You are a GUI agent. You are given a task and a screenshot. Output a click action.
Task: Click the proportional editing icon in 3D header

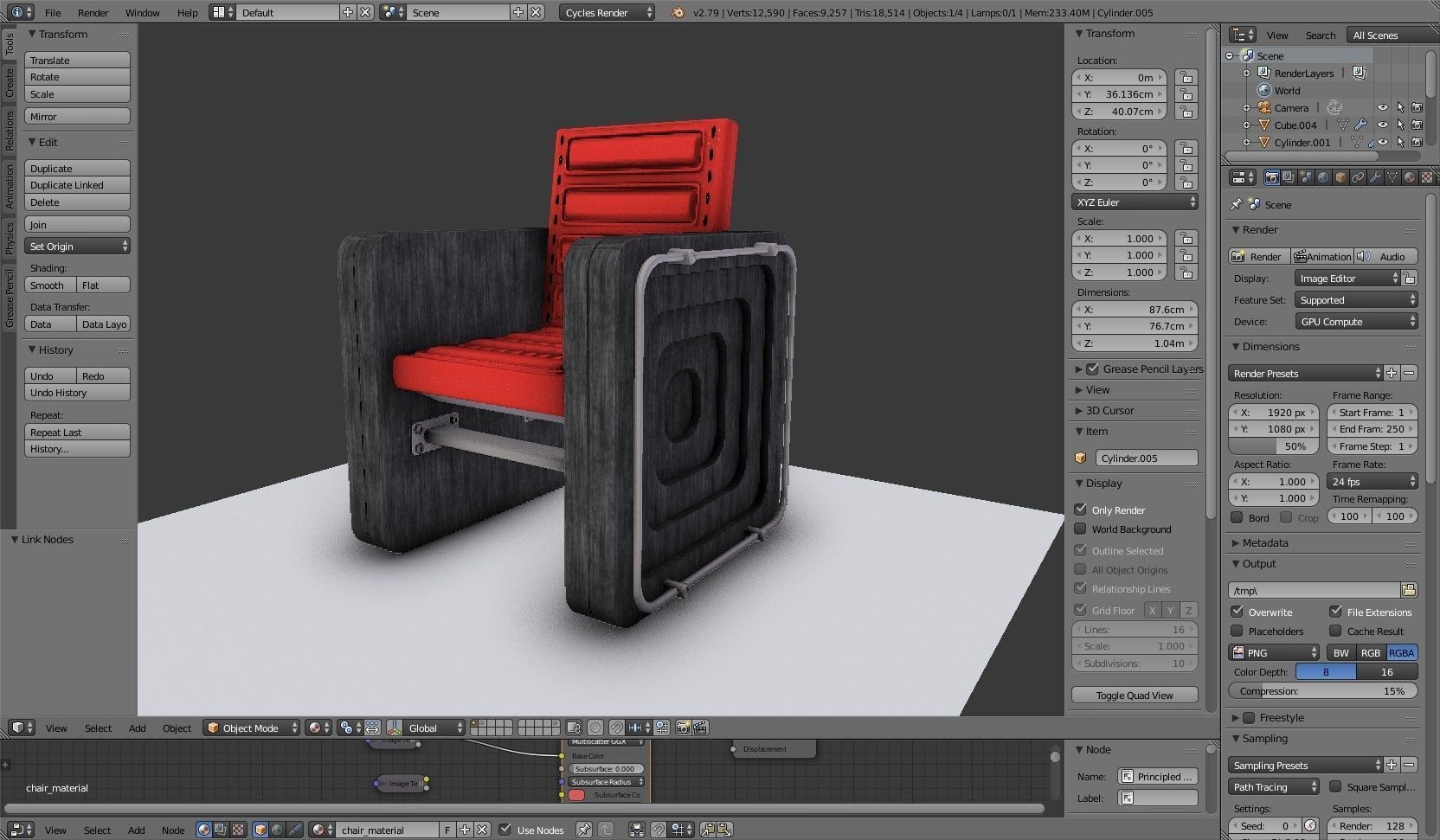click(x=595, y=728)
